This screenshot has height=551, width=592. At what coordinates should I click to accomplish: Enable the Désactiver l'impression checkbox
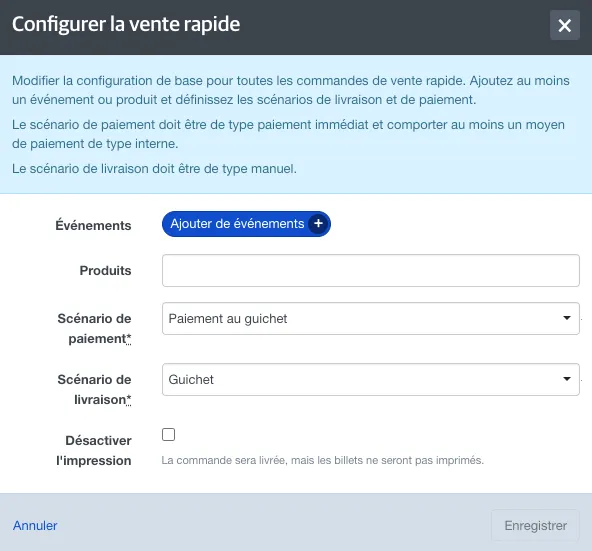click(x=168, y=434)
